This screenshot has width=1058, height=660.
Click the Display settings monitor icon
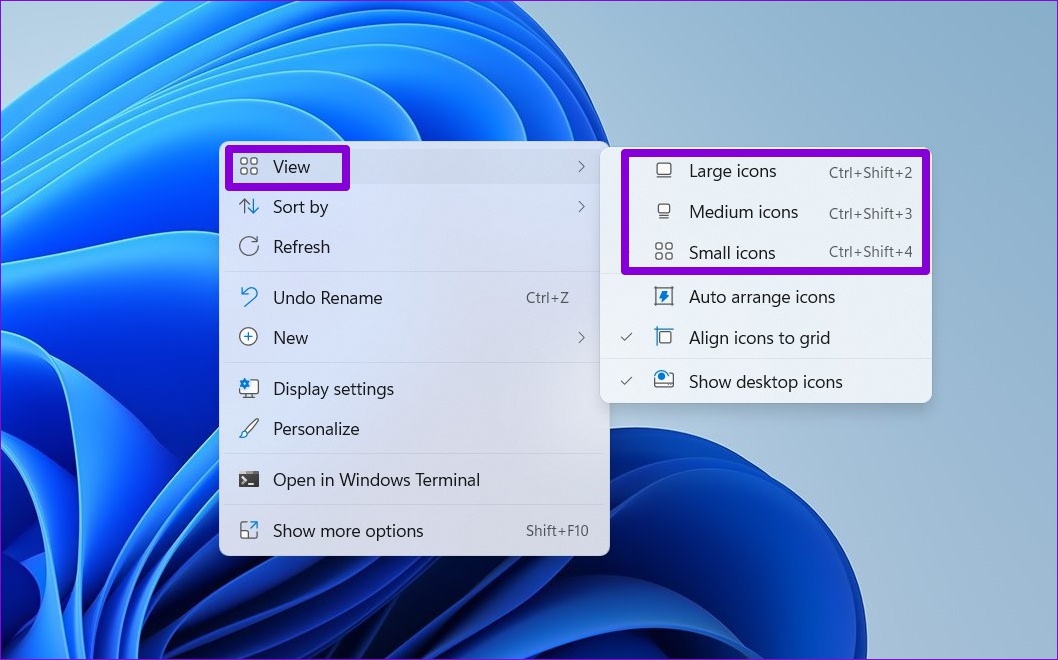tap(249, 388)
